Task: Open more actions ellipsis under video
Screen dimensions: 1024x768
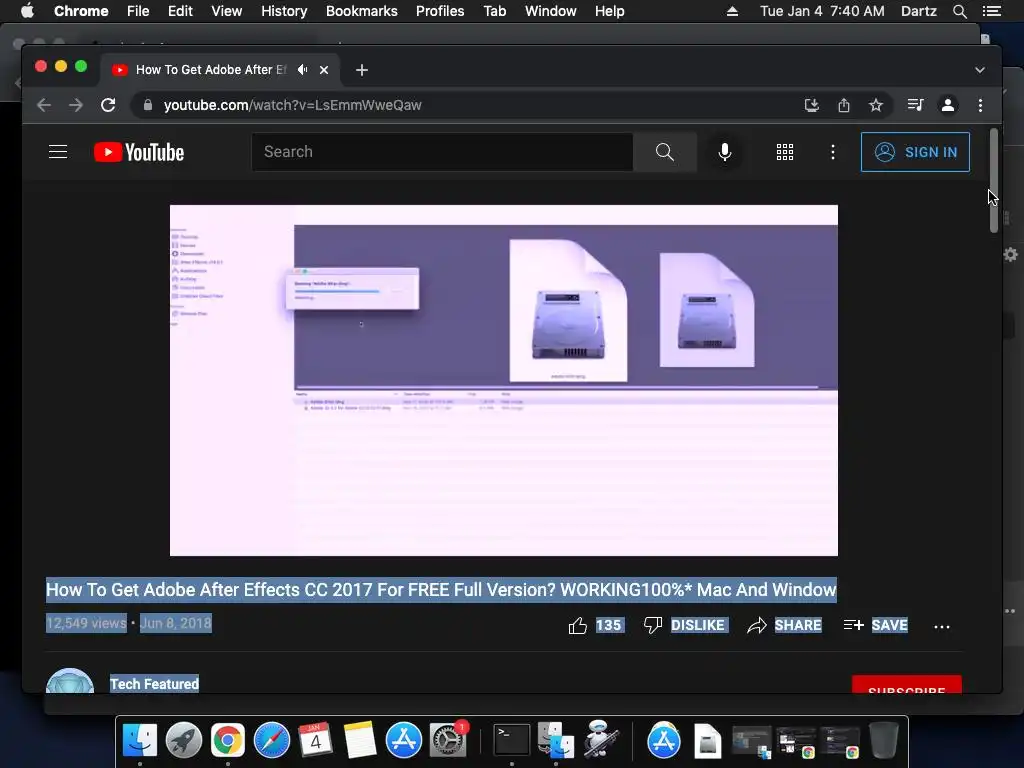Action: [x=942, y=627]
